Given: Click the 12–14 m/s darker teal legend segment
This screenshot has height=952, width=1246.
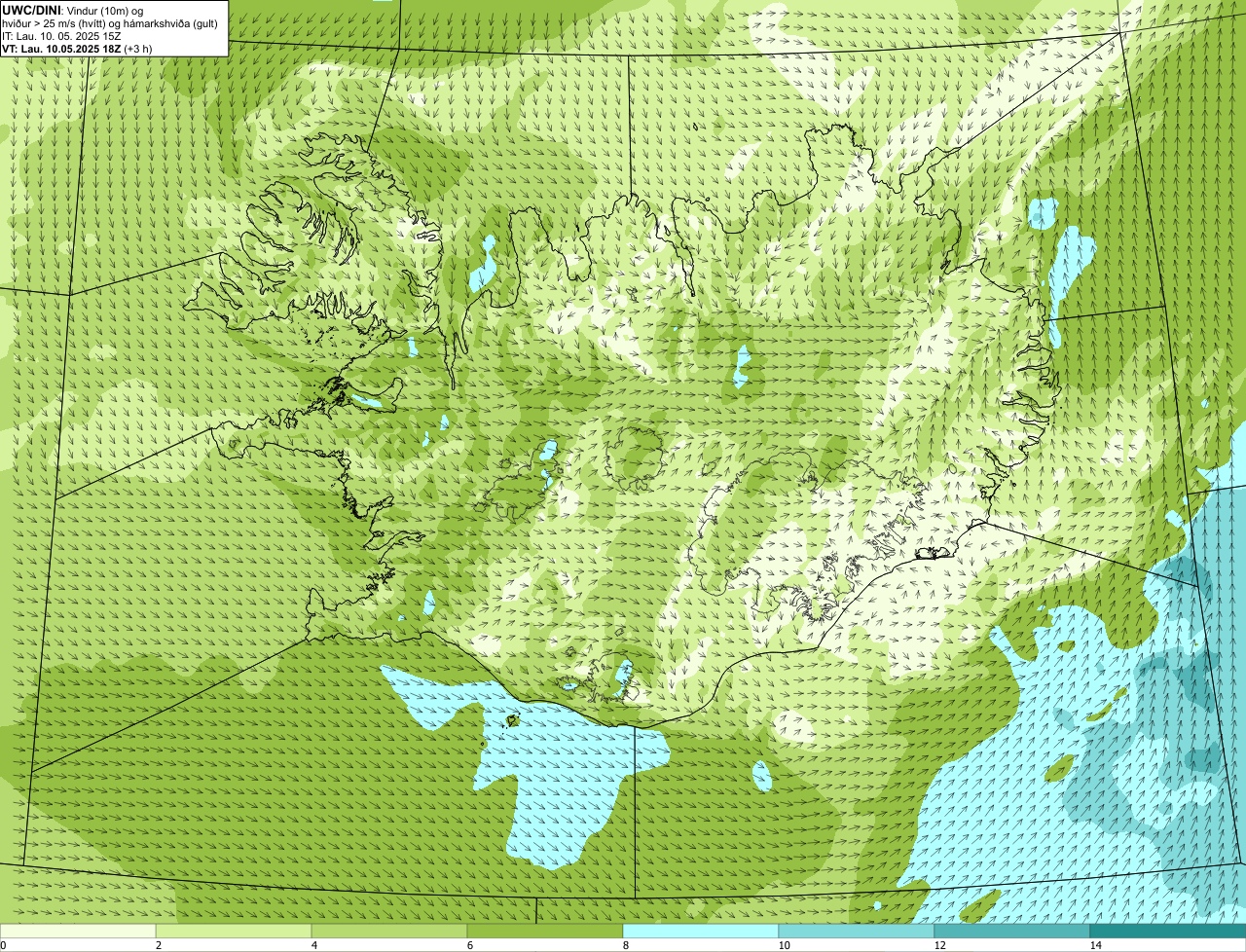Looking at the screenshot, I should [x=1012, y=931].
